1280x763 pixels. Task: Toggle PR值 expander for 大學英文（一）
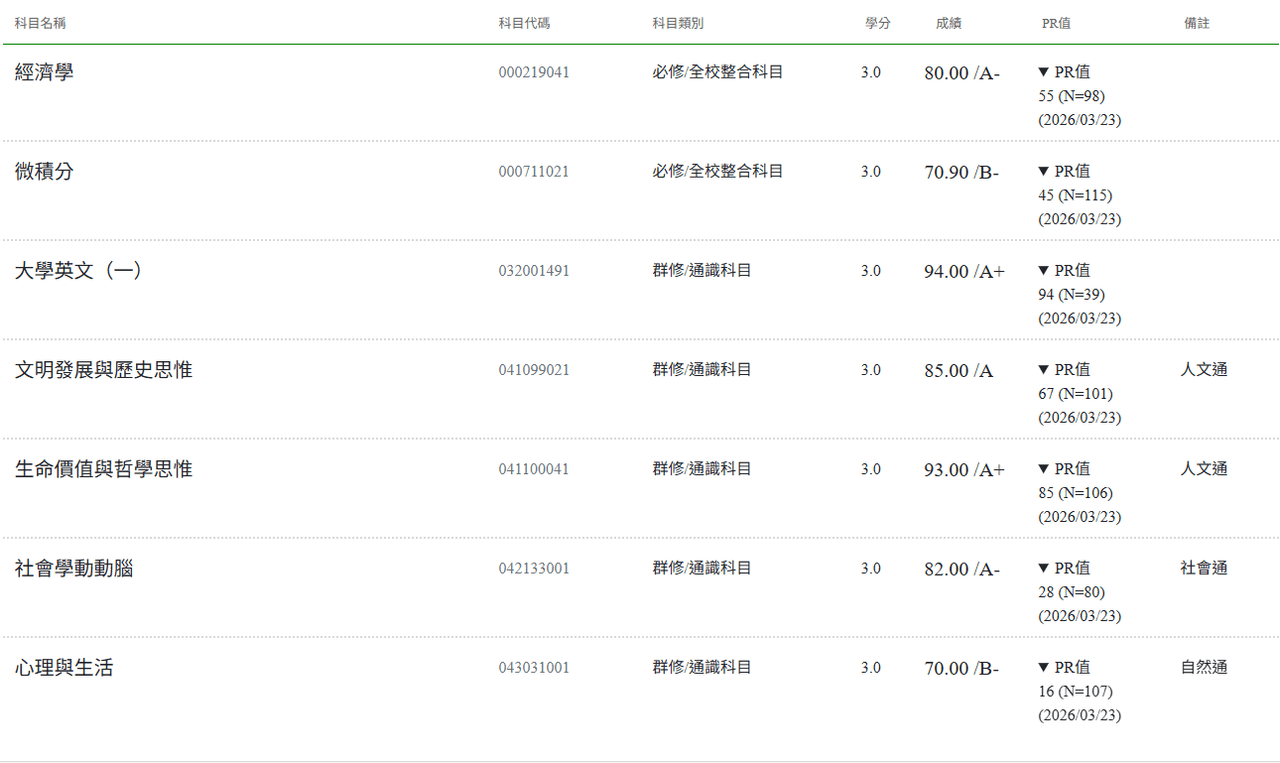pyautogui.click(x=1064, y=270)
